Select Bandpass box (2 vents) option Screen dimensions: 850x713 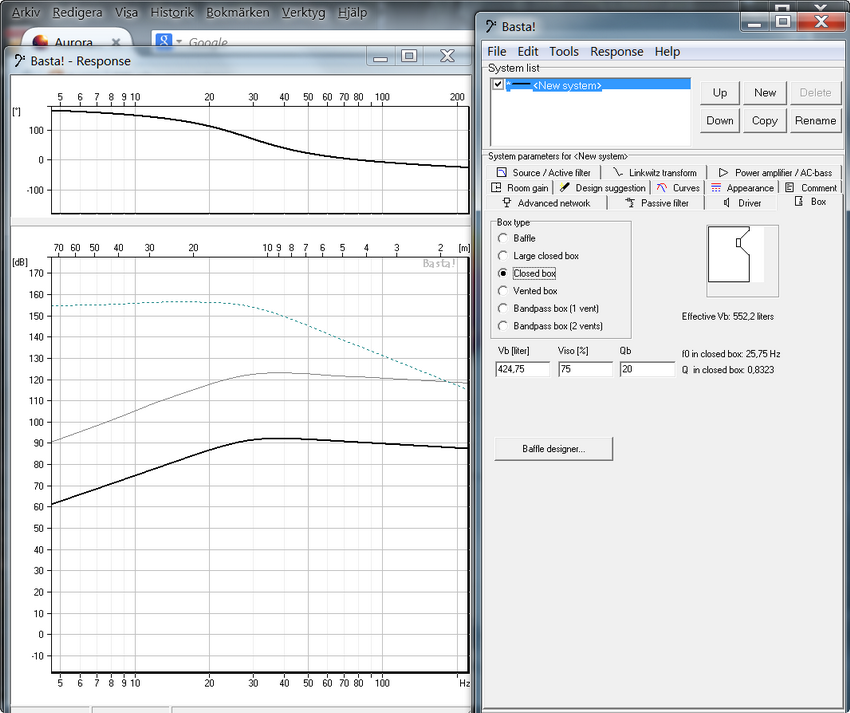pos(503,326)
